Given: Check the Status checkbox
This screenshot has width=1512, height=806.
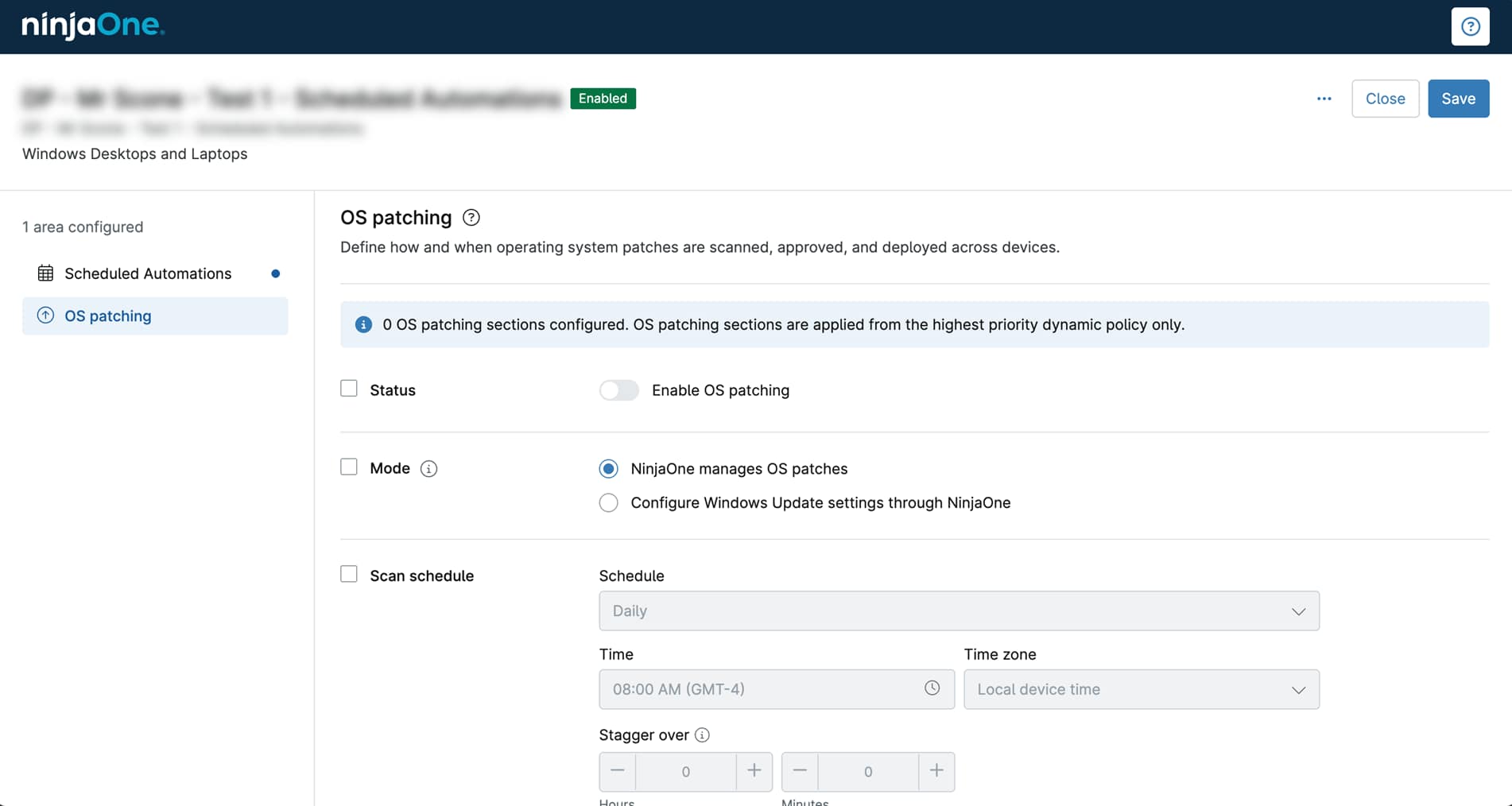Looking at the screenshot, I should tap(349, 389).
